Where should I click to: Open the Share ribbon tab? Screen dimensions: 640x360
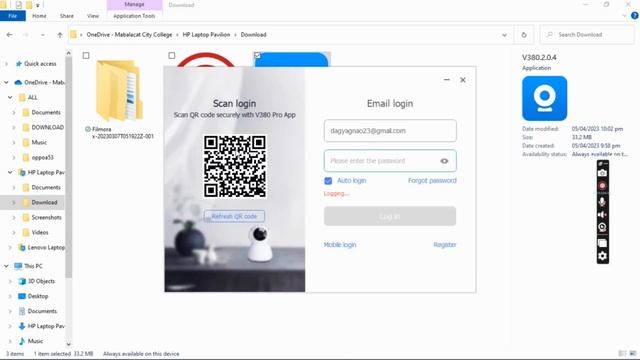67,16
